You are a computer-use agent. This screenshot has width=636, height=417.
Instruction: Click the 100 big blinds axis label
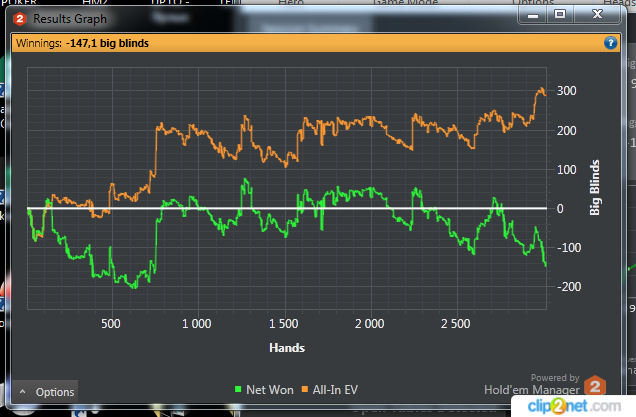coord(567,170)
